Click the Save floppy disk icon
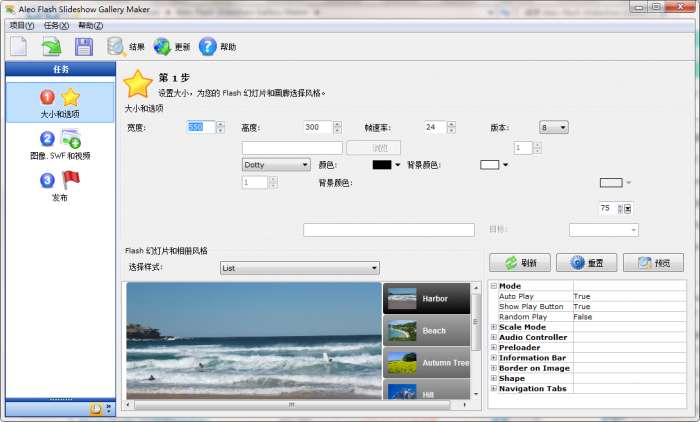This screenshot has height=422, width=700. [x=84, y=46]
